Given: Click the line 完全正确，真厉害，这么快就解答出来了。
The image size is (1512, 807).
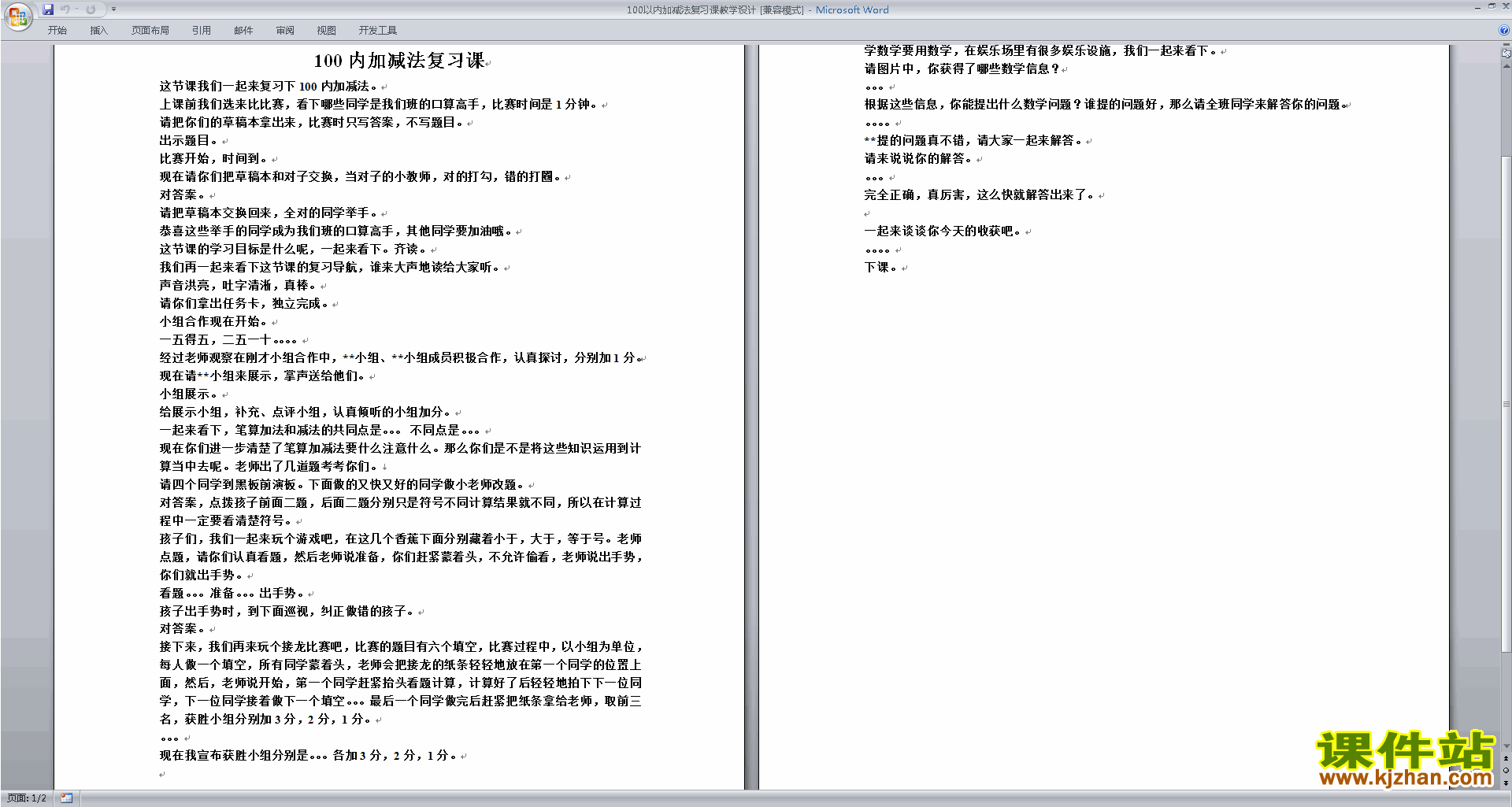Looking at the screenshot, I should tap(980, 194).
